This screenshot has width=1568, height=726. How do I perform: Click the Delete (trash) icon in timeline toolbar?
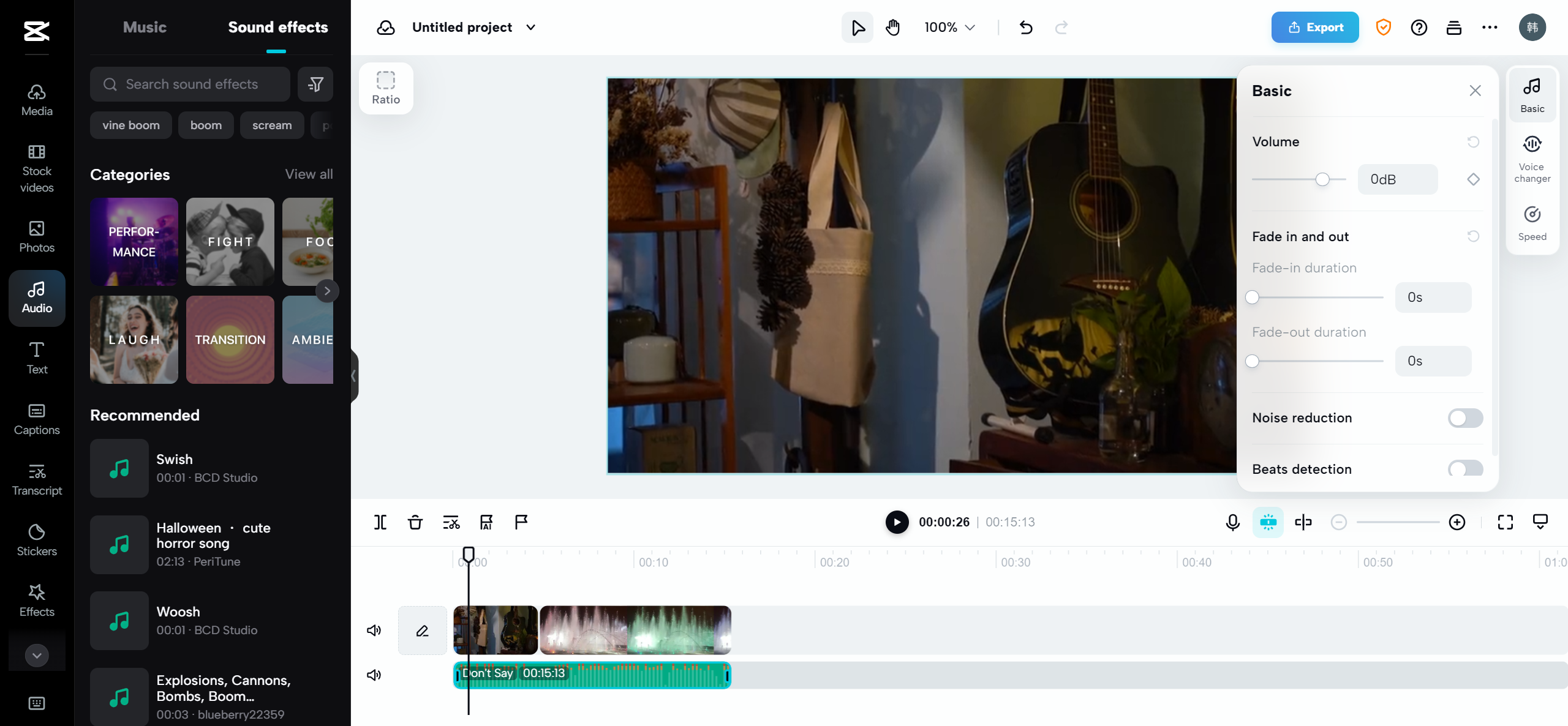point(415,522)
